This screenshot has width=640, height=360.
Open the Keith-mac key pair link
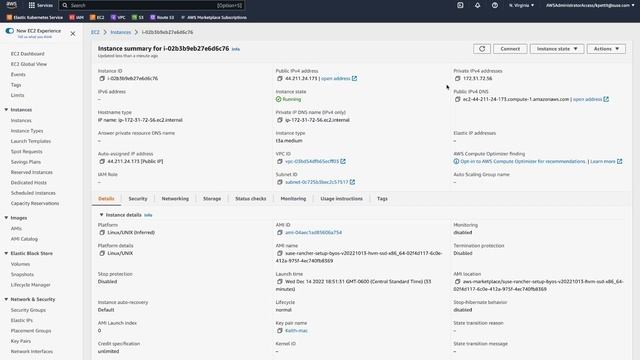[296, 331]
